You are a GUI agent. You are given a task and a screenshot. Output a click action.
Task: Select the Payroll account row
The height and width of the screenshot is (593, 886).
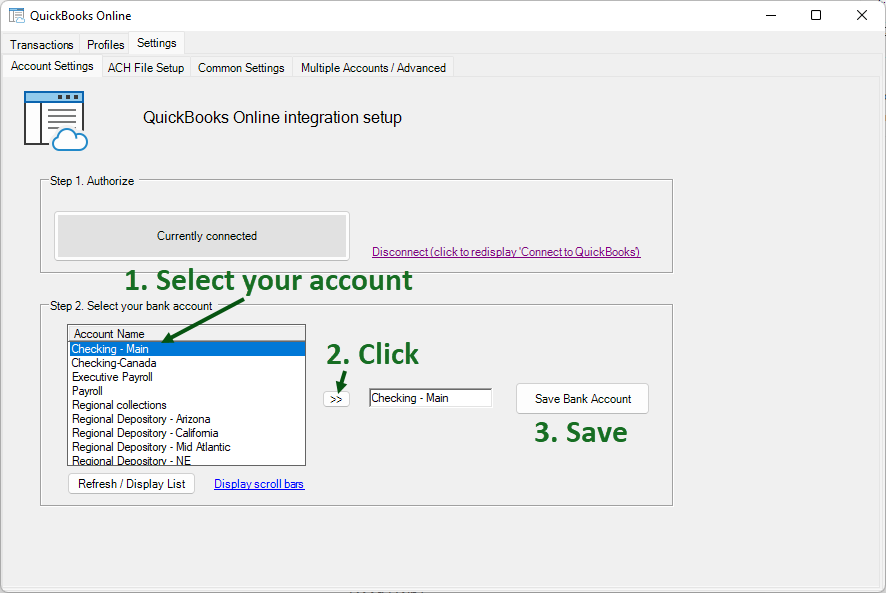[x=187, y=391]
